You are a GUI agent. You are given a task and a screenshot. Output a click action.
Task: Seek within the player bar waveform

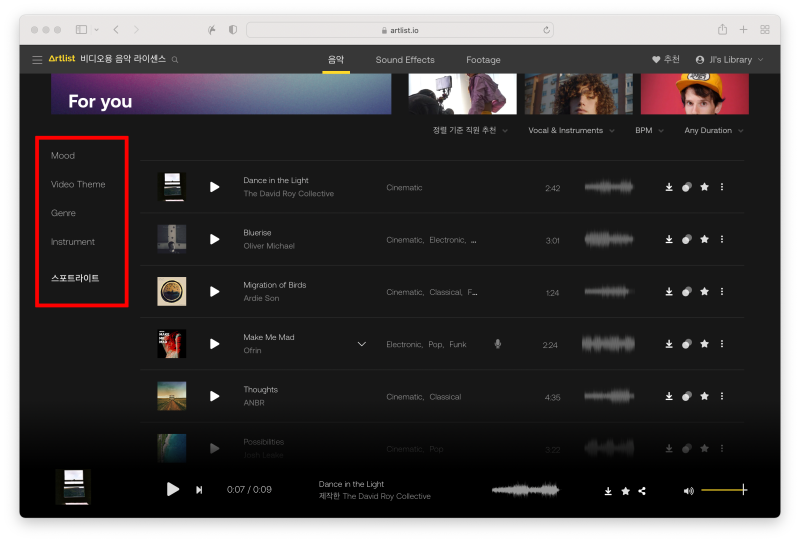(526, 490)
